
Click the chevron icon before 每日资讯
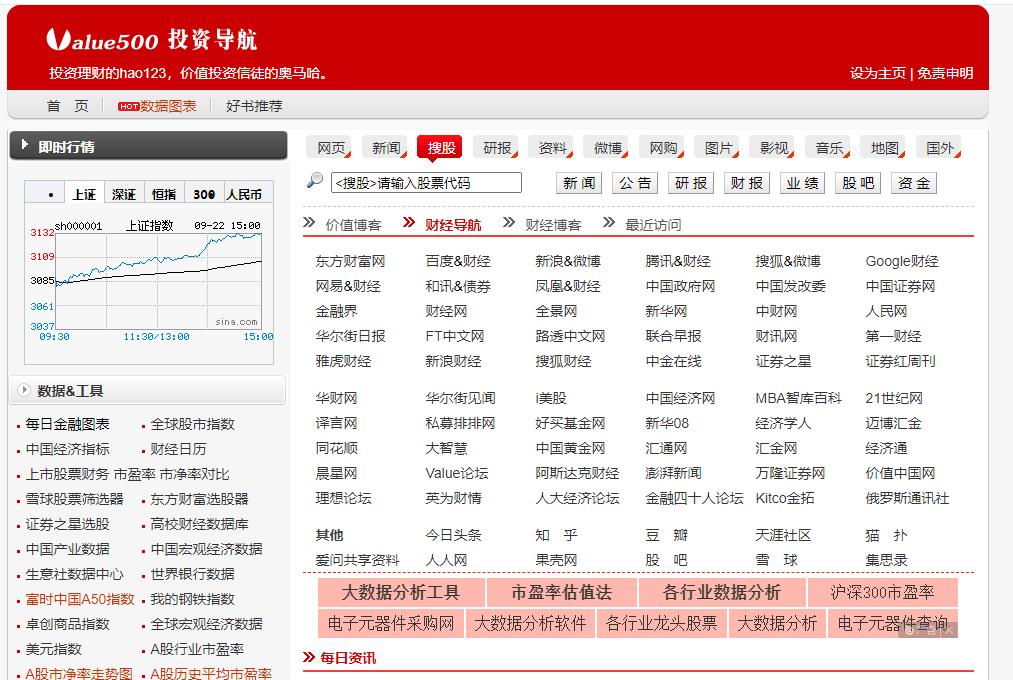tap(309, 657)
